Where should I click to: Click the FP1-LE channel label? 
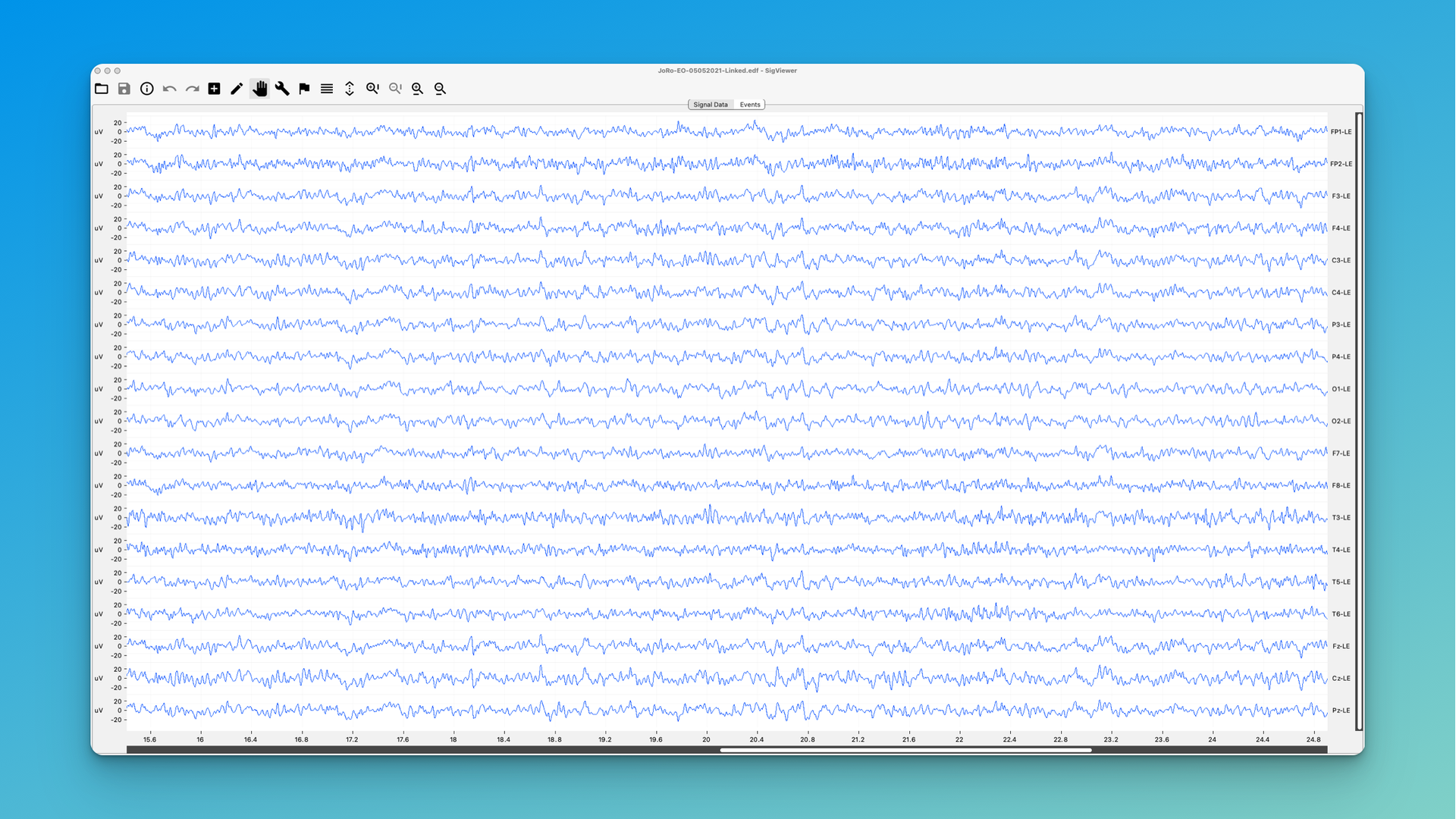(1341, 132)
